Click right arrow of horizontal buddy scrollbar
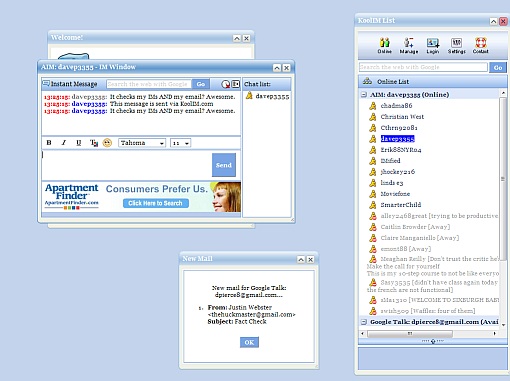510x381 pixels. pos(495,333)
